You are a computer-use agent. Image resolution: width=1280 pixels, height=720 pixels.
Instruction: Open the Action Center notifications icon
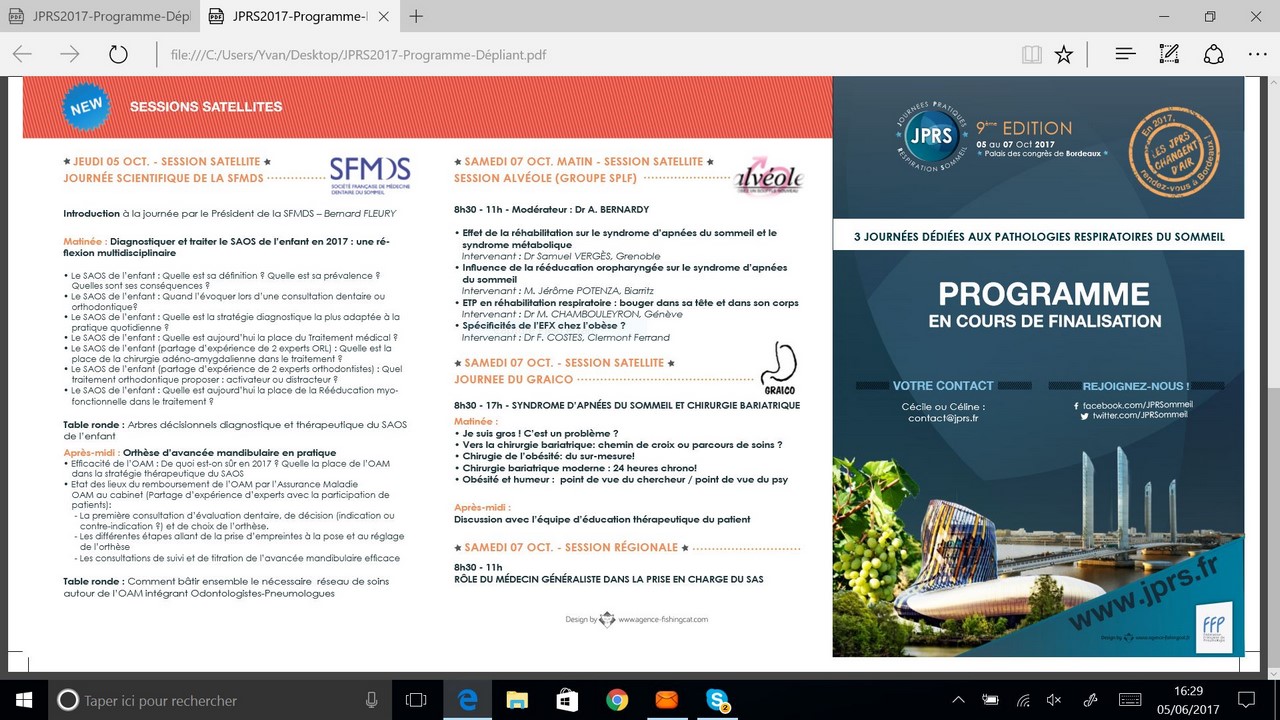pyautogui.click(x=1246, y=700)
